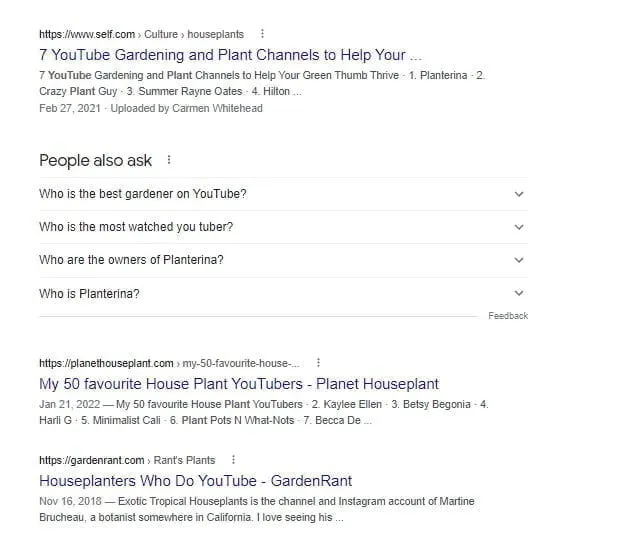Expand chevron for owners of Planterina
The width and height of the screenshot is (622, 544).
(518, 260)
